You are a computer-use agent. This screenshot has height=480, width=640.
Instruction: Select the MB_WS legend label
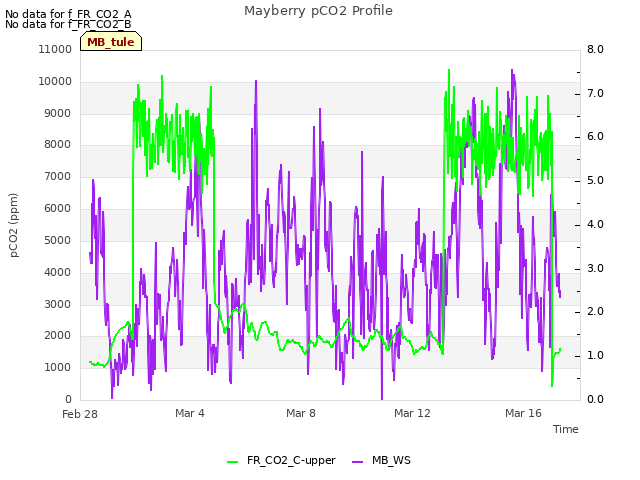click(x=391, y=460)
